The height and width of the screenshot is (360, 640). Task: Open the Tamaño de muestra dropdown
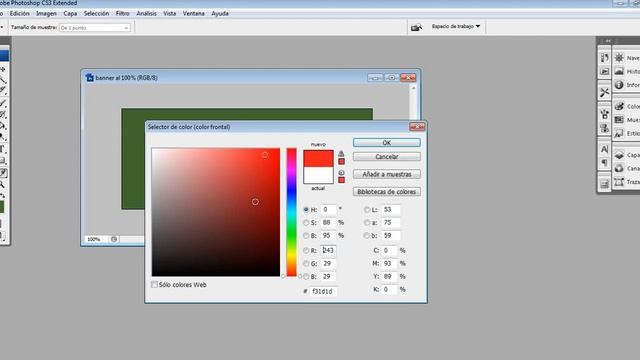click(95, 28)
